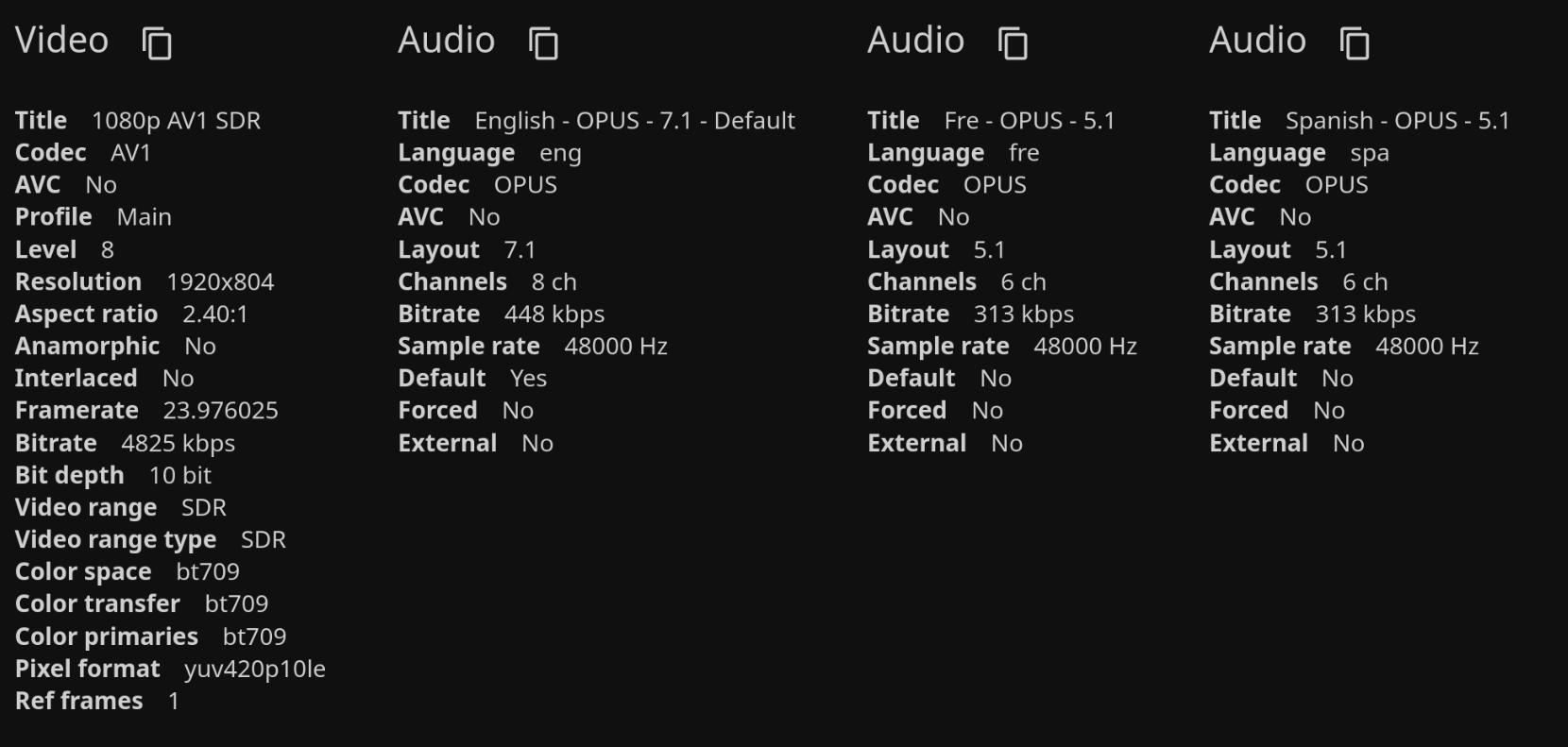Click the Fre OPUS 5.1 title text
The width and height of the screenshot is (1568, 747).
pos(1029,121)
